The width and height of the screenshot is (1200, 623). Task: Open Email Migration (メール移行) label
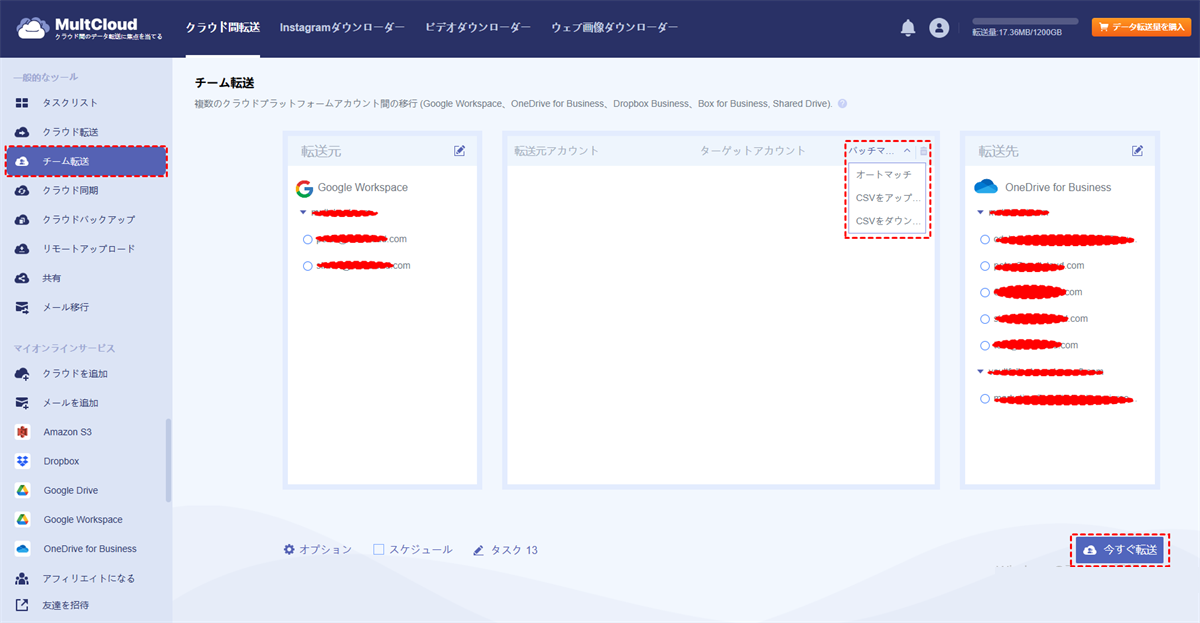click(x=66, y=307)
